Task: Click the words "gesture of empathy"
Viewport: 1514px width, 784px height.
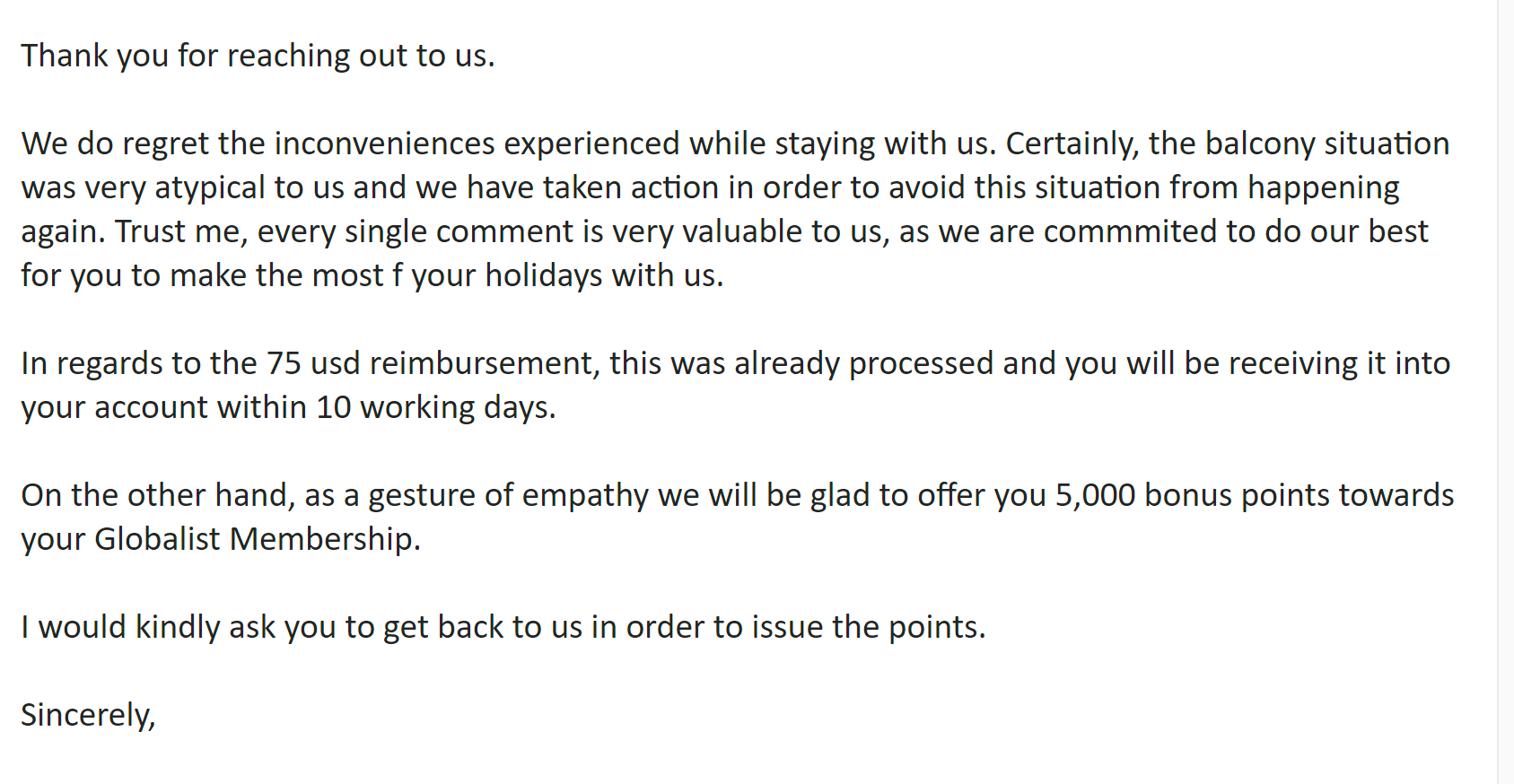Action: (x=509, y=495)
